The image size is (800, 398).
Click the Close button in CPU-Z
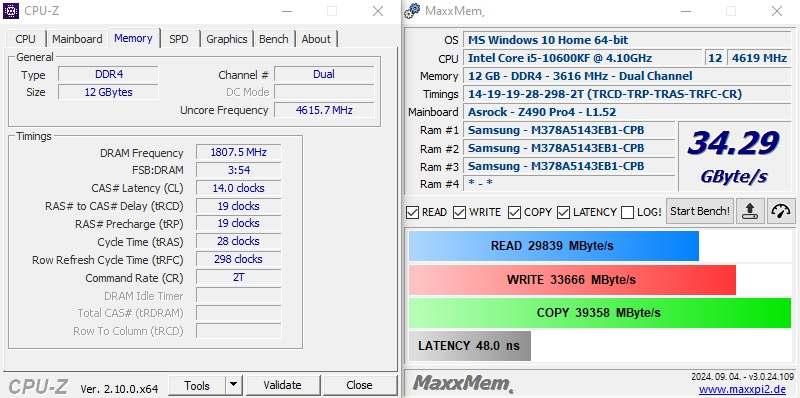359,385
